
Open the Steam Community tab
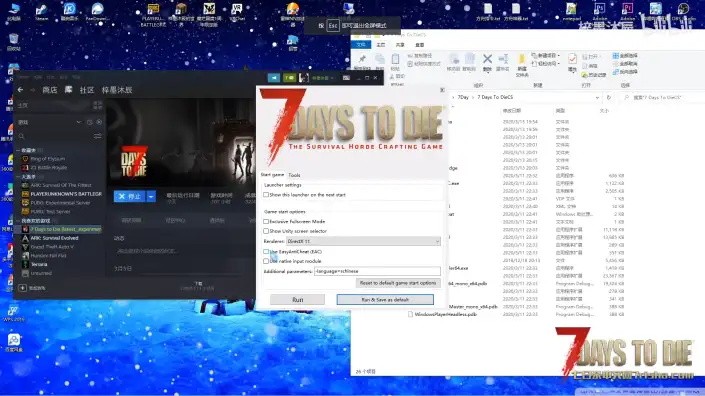pyautogui.click(x=86, y=90)
